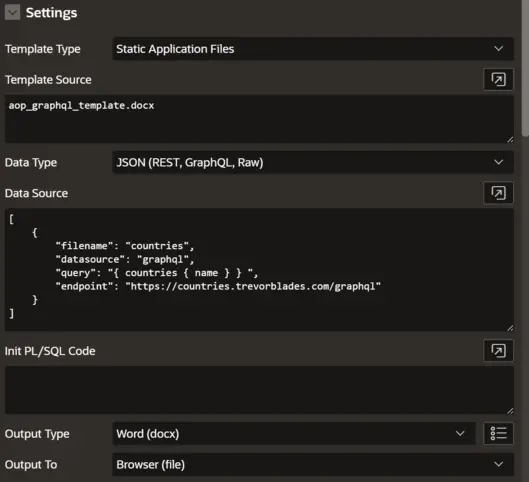Image resolution: width=529 pixels, height=482 pixels.
Task: Click the Data Source label
Action: [36, 193]
